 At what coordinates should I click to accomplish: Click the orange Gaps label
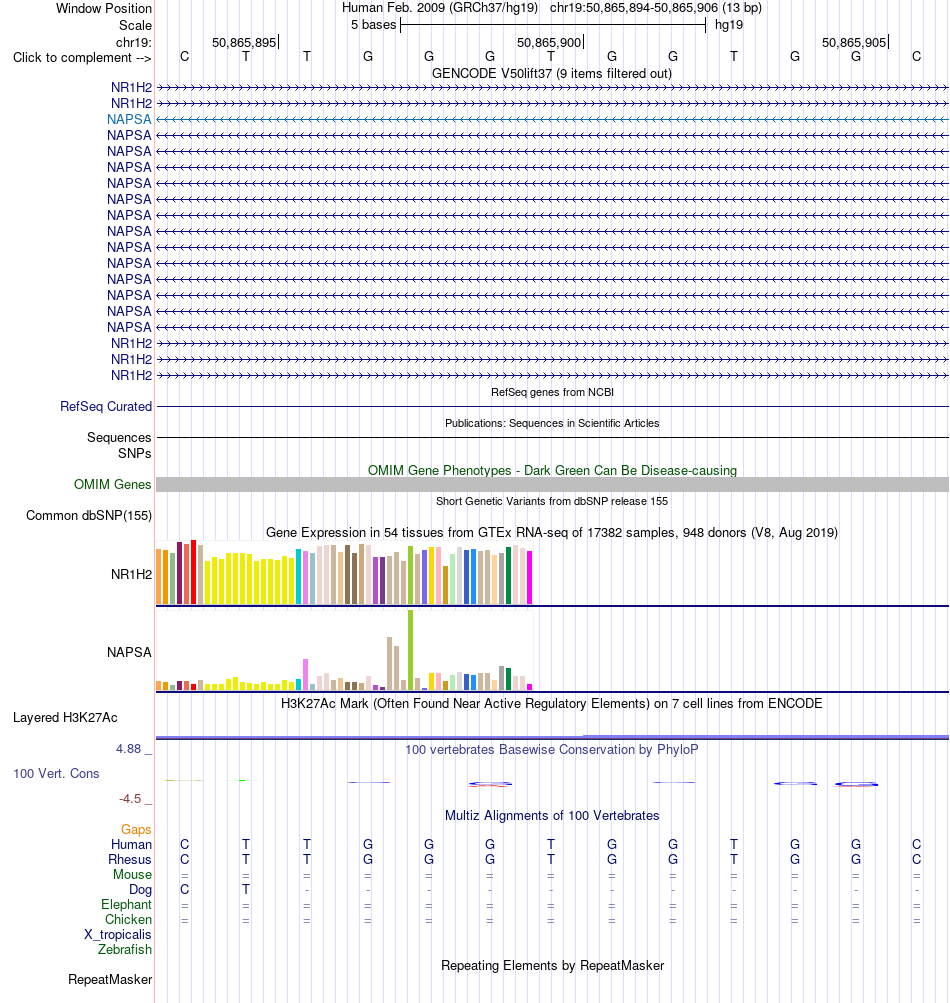[136, 830]
